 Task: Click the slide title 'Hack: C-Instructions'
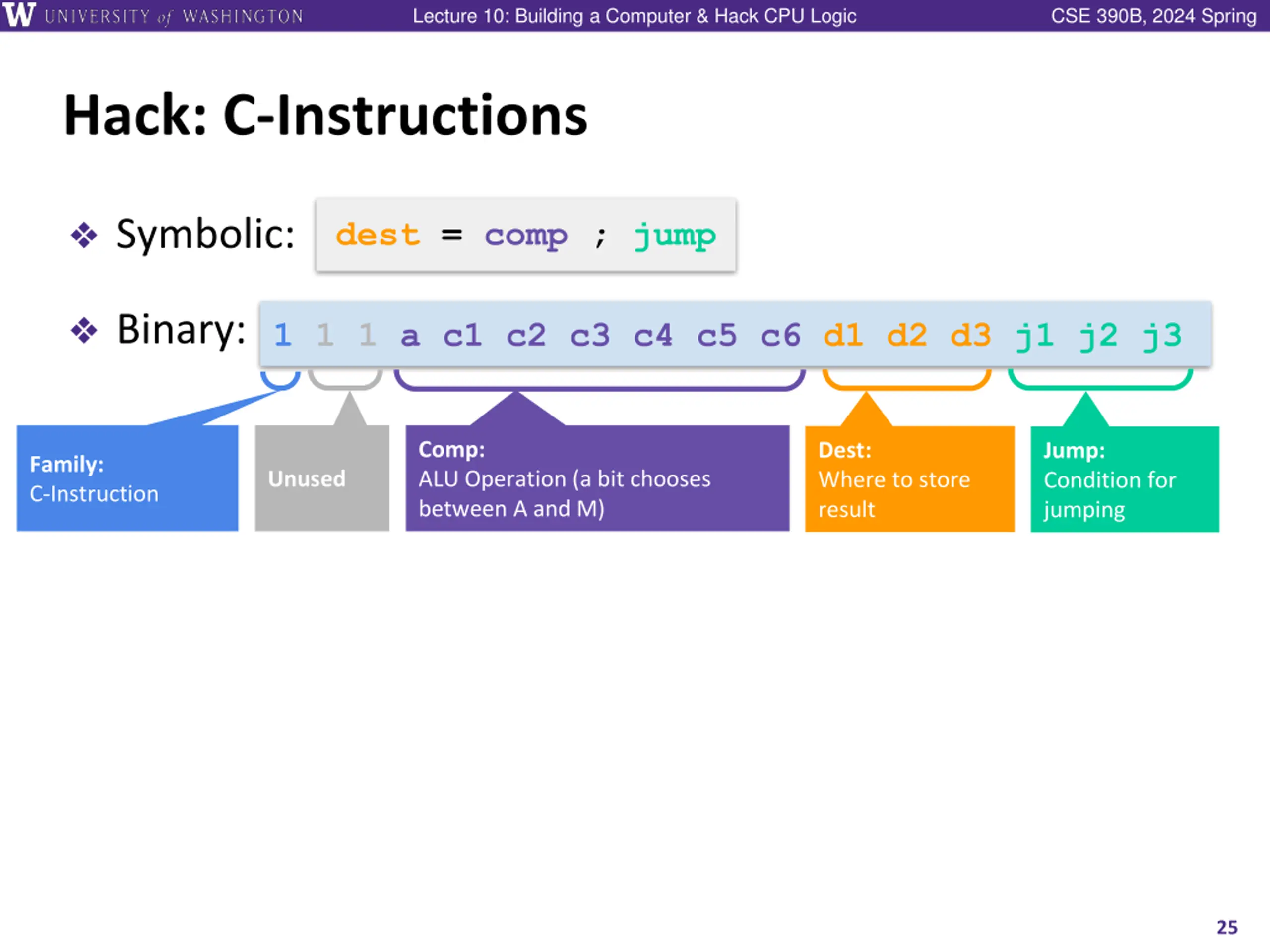point(325,116)
